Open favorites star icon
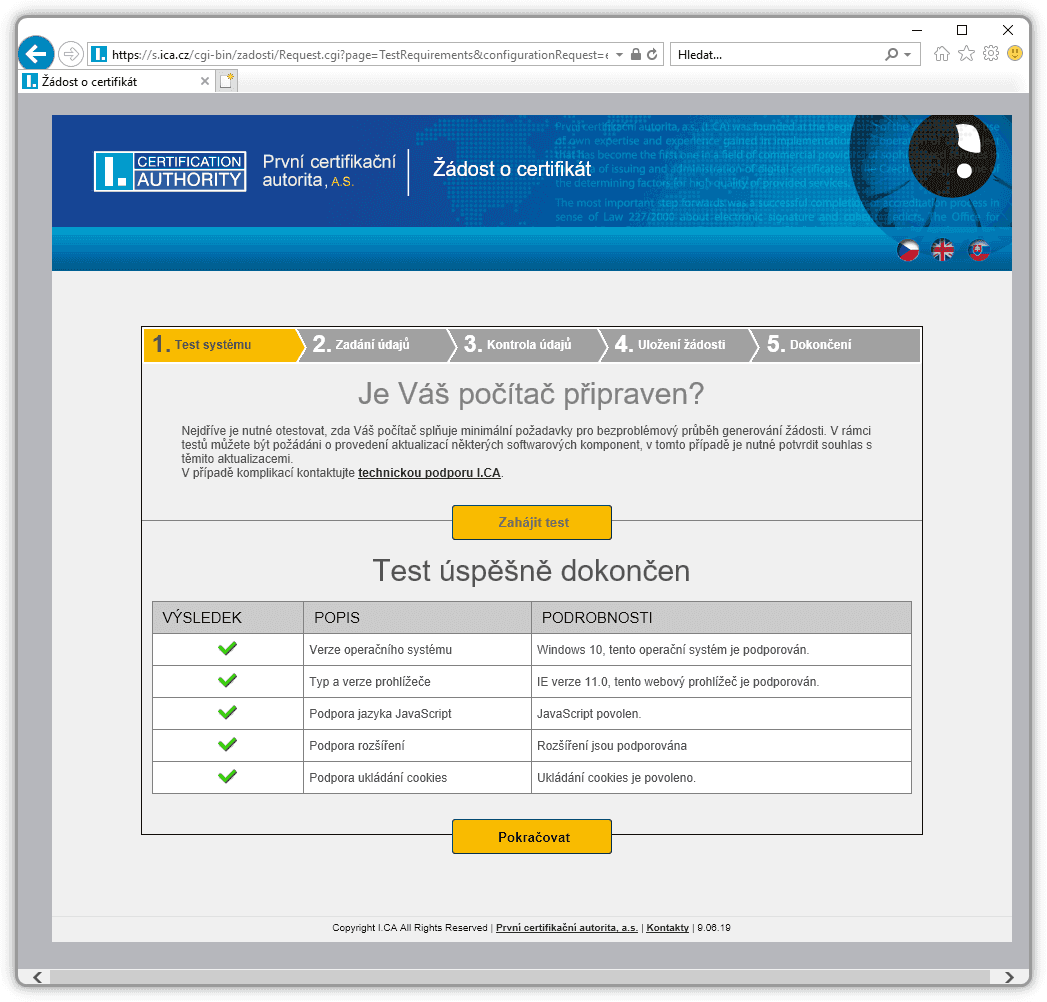 coord(966,53)
